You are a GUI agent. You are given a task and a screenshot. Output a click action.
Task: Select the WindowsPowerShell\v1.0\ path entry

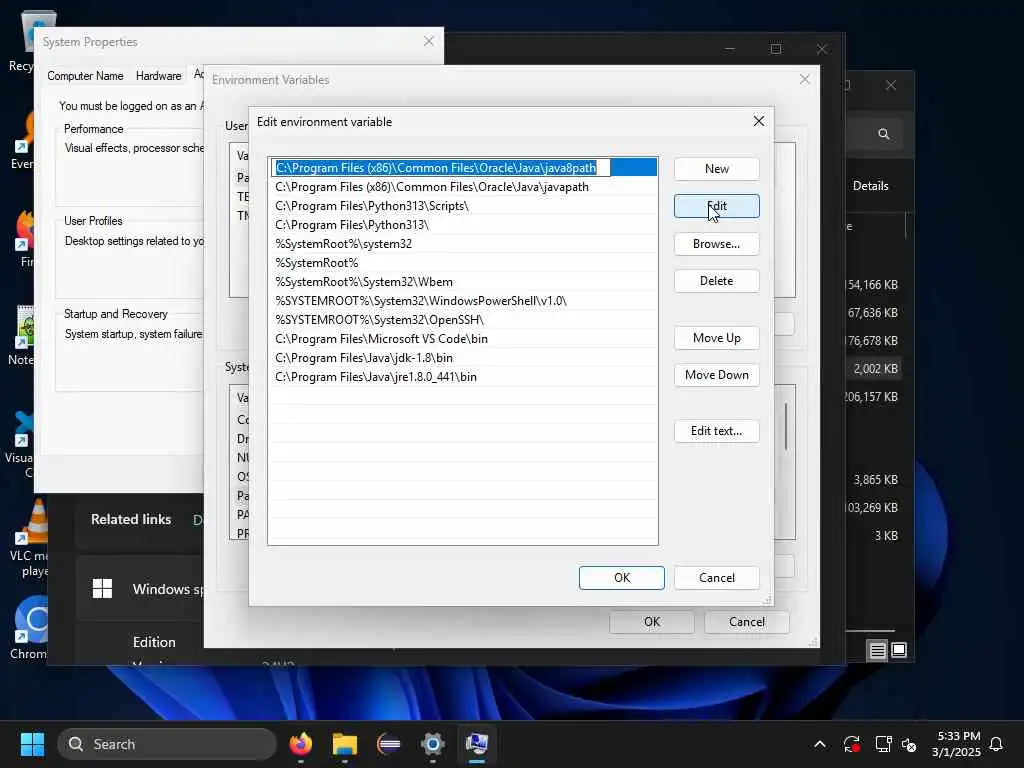[462, 300]
